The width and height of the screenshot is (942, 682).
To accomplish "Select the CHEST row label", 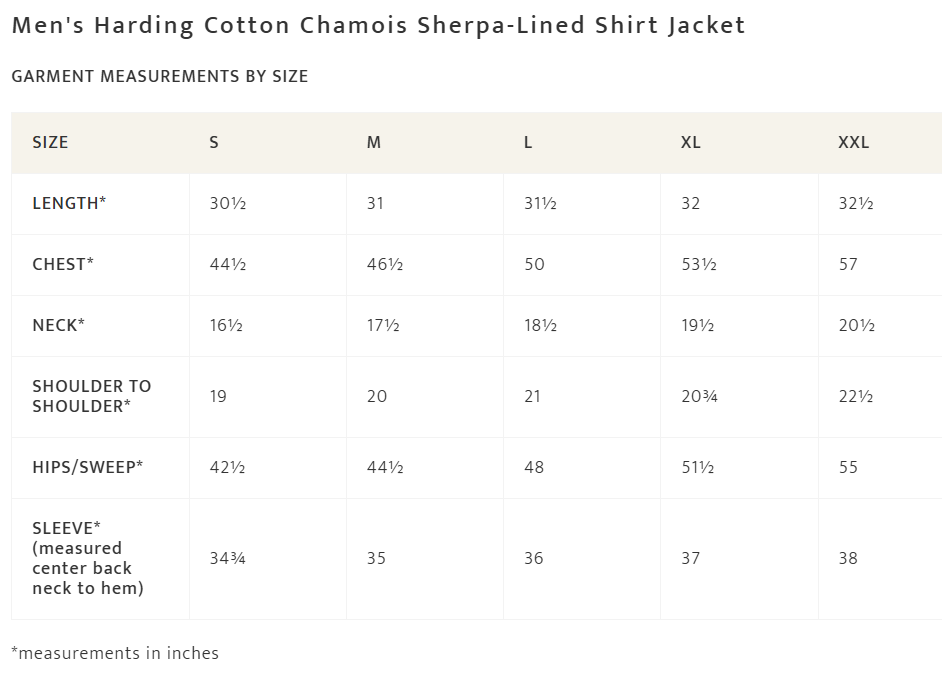I will tap(63, 264).
